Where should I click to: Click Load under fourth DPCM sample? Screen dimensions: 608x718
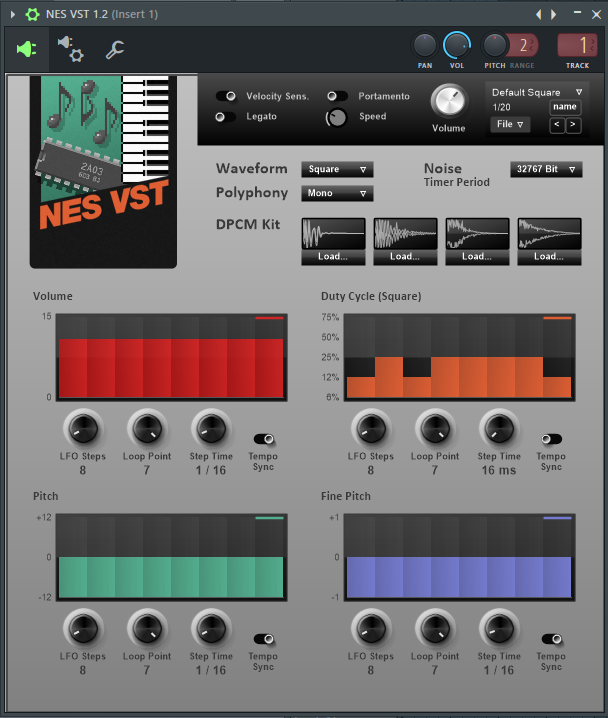coord(549,257)
